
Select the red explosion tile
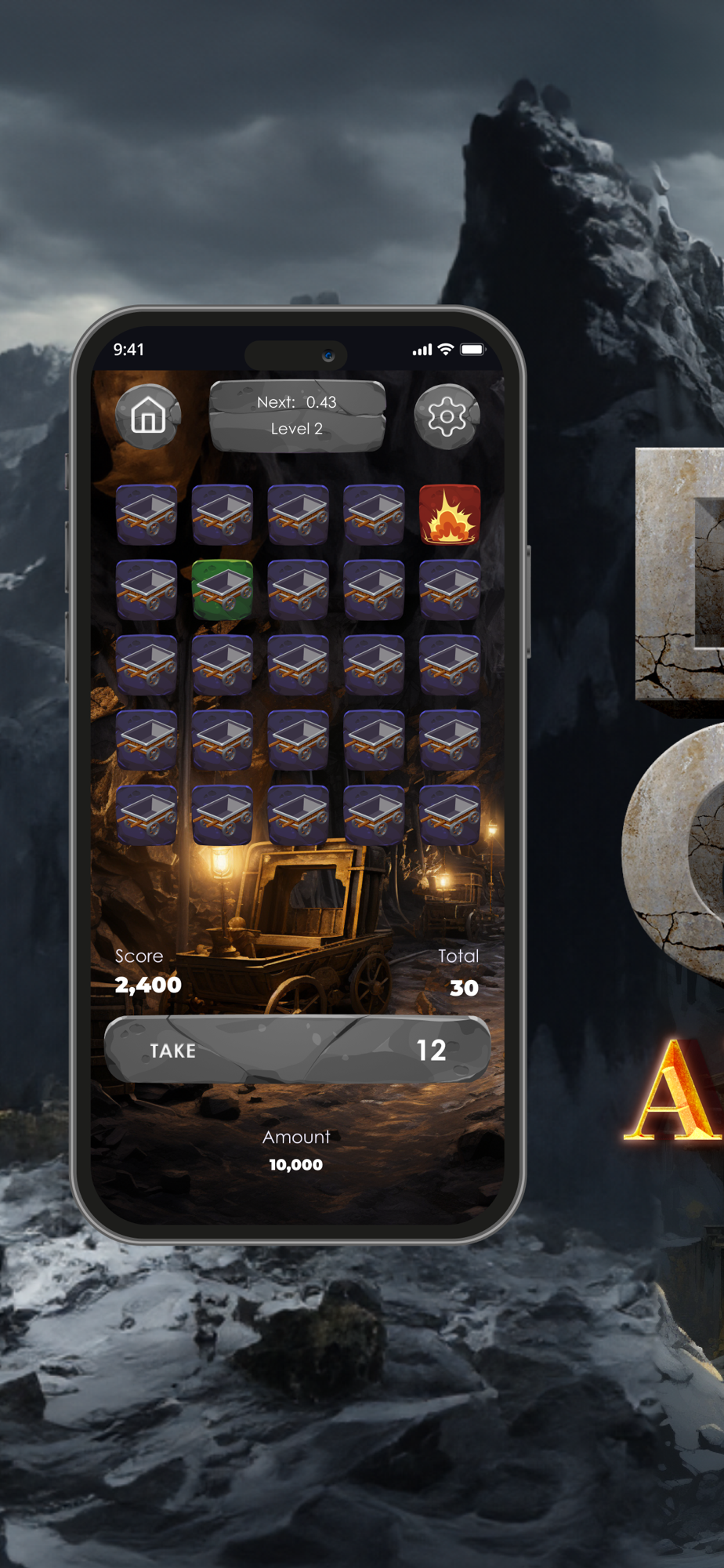450,514
